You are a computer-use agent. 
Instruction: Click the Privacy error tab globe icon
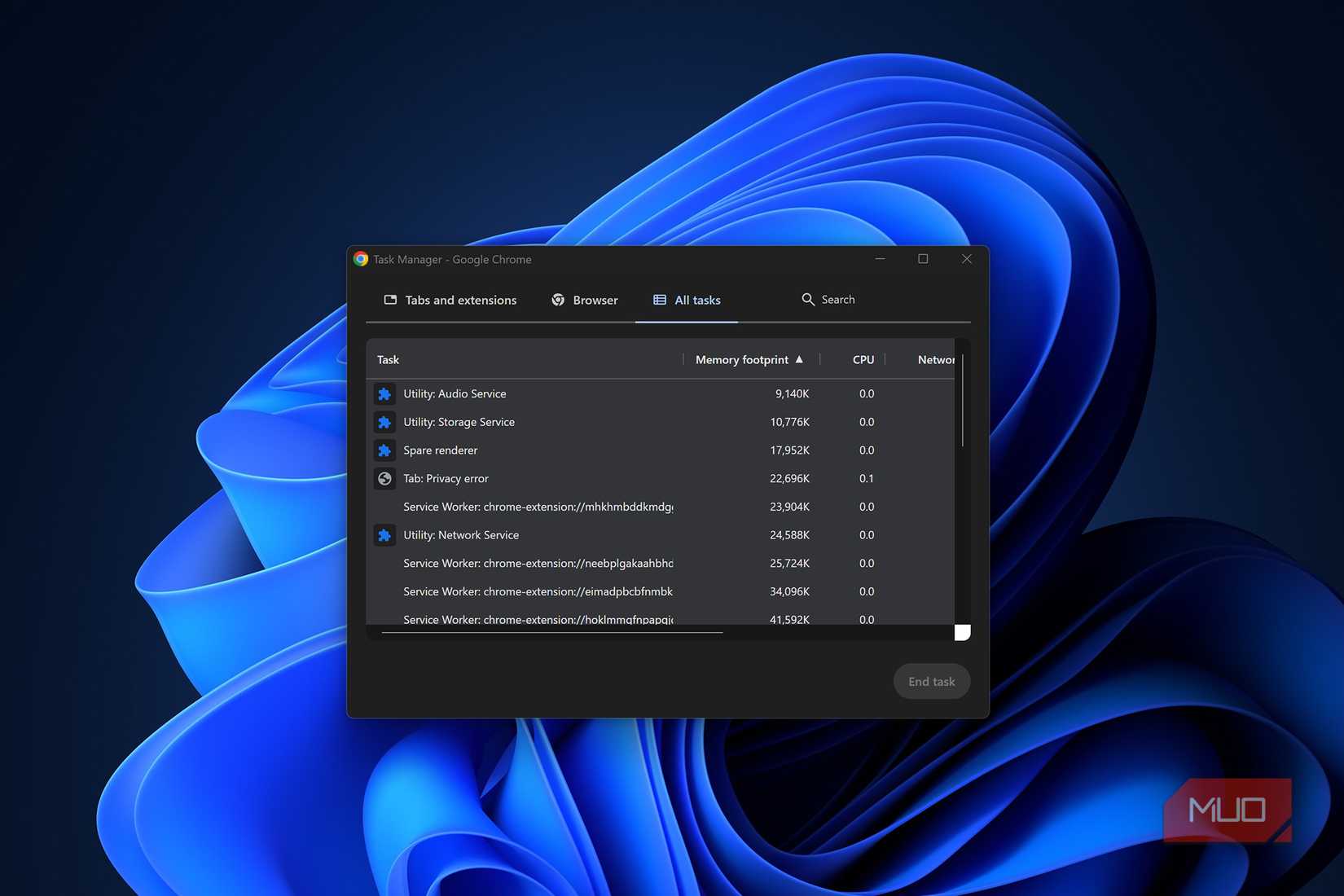(384, 479)
